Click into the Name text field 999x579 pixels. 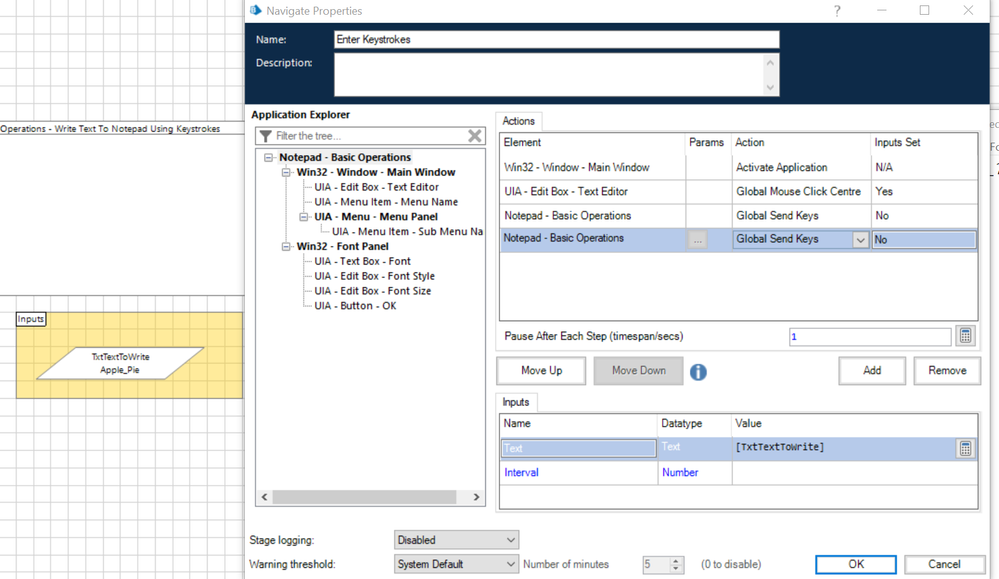[556, 40]
